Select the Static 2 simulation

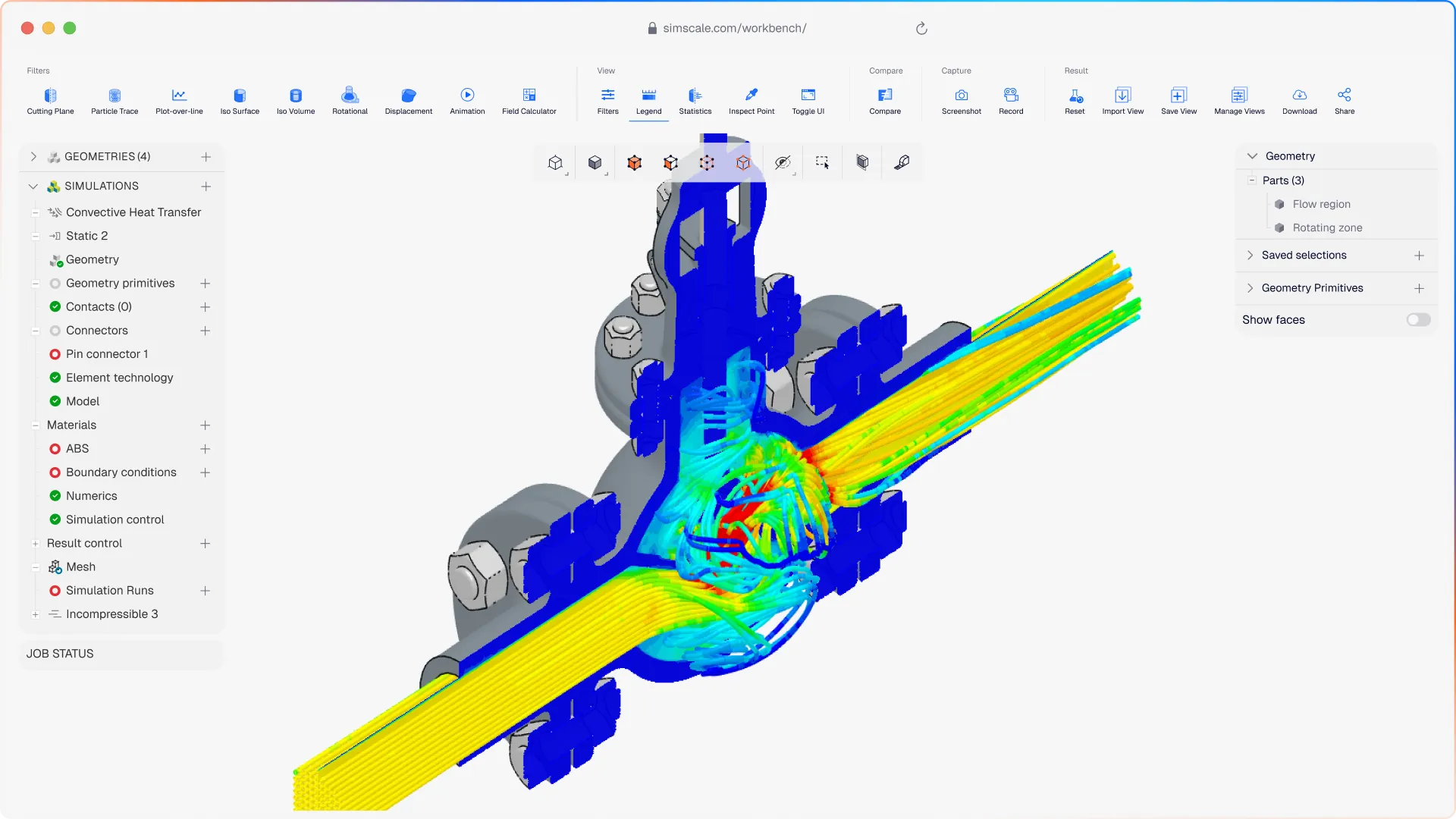pyautogui.click(x=86, y=236)
